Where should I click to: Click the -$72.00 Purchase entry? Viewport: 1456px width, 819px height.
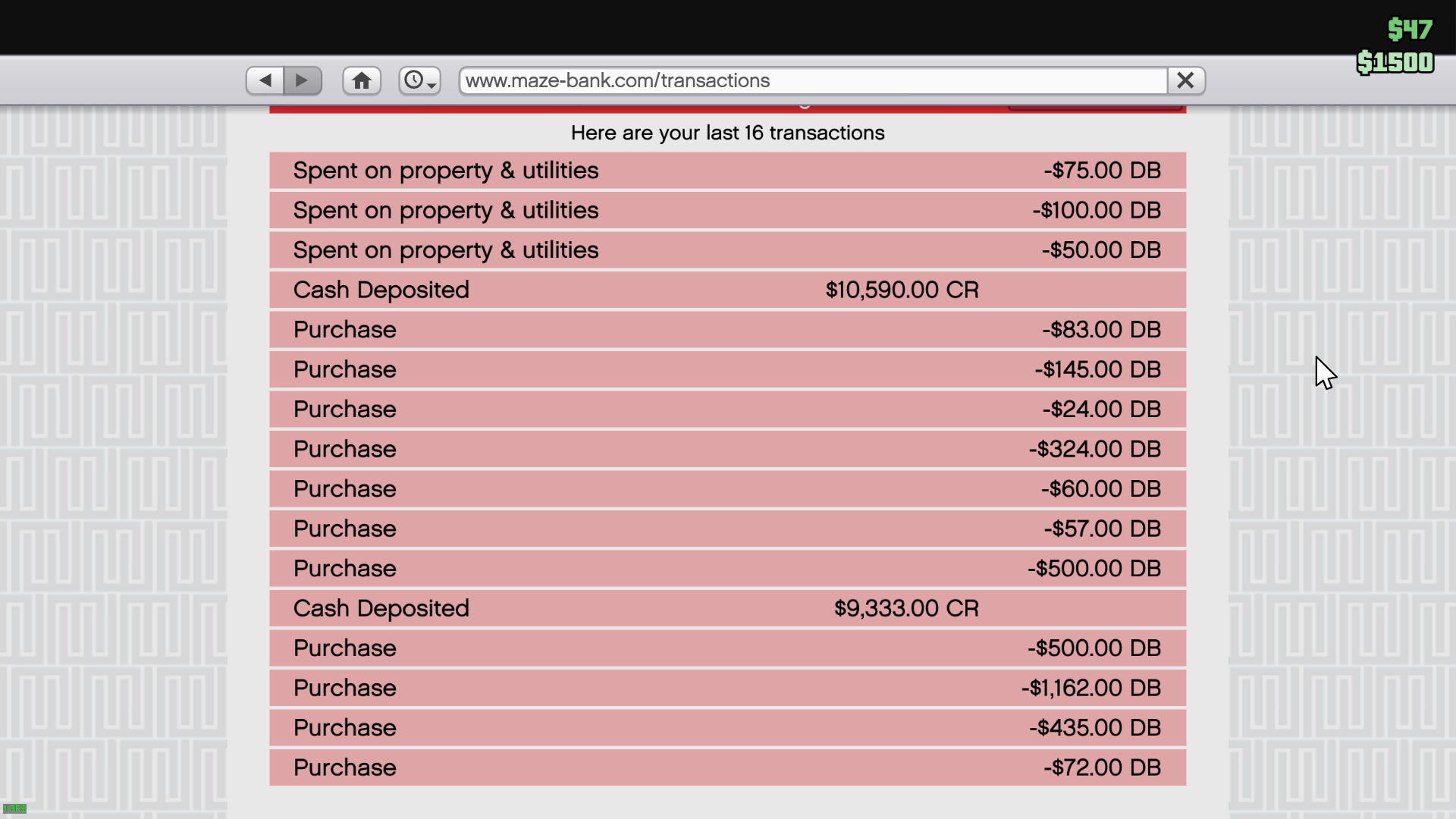[x=727, y=767]
